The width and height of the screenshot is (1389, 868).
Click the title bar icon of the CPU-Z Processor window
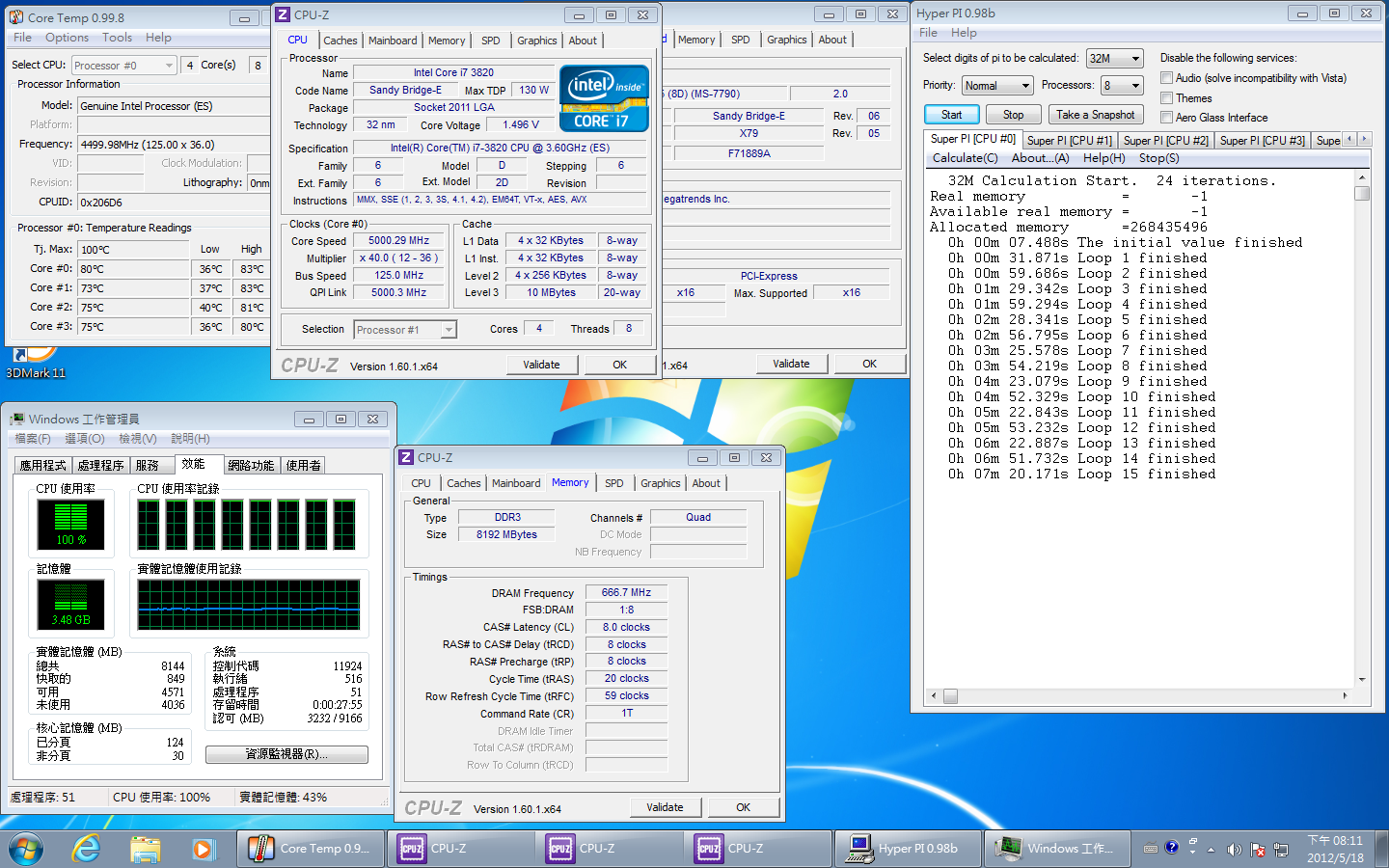point(283,14)
